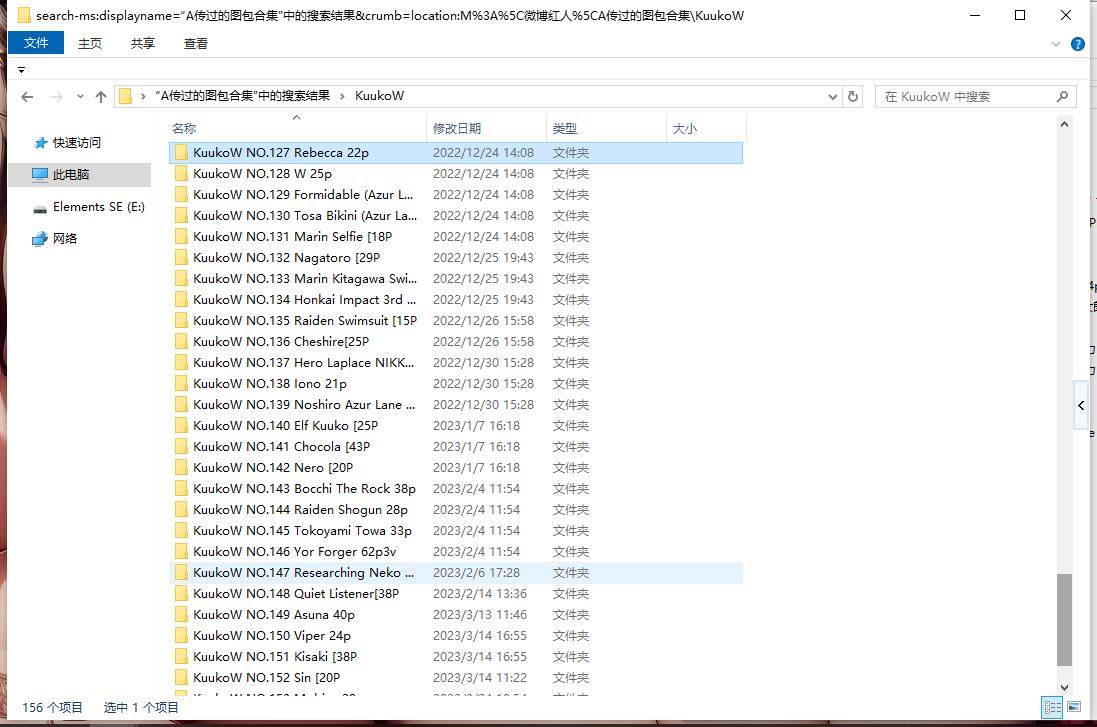Click folder icon of NO.150 Viper
Image resolution: width=1097 pixels, height=727 pixels.
(x=181, y=635)
